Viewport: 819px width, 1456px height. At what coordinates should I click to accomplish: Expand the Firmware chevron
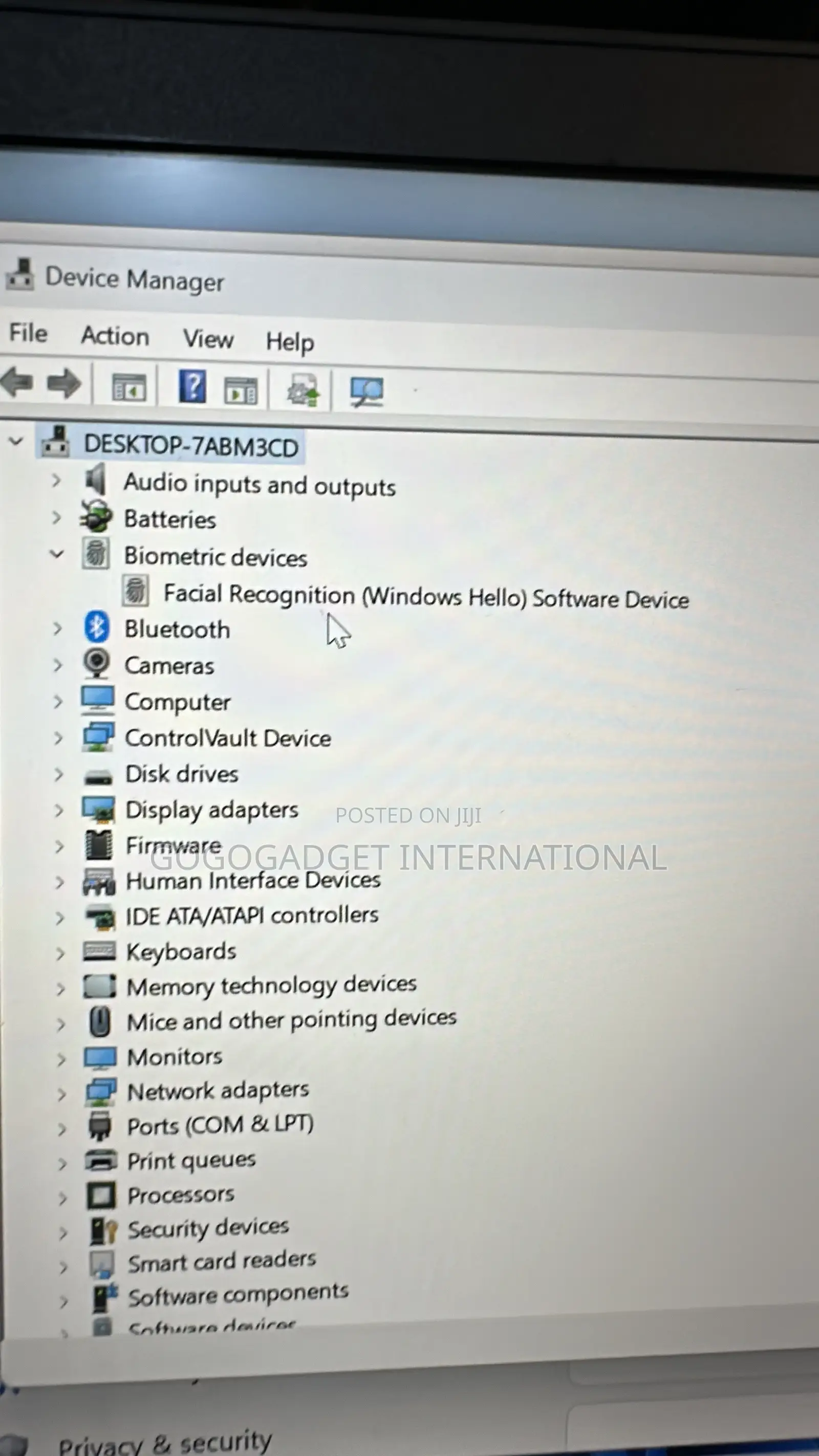(59, 846)
